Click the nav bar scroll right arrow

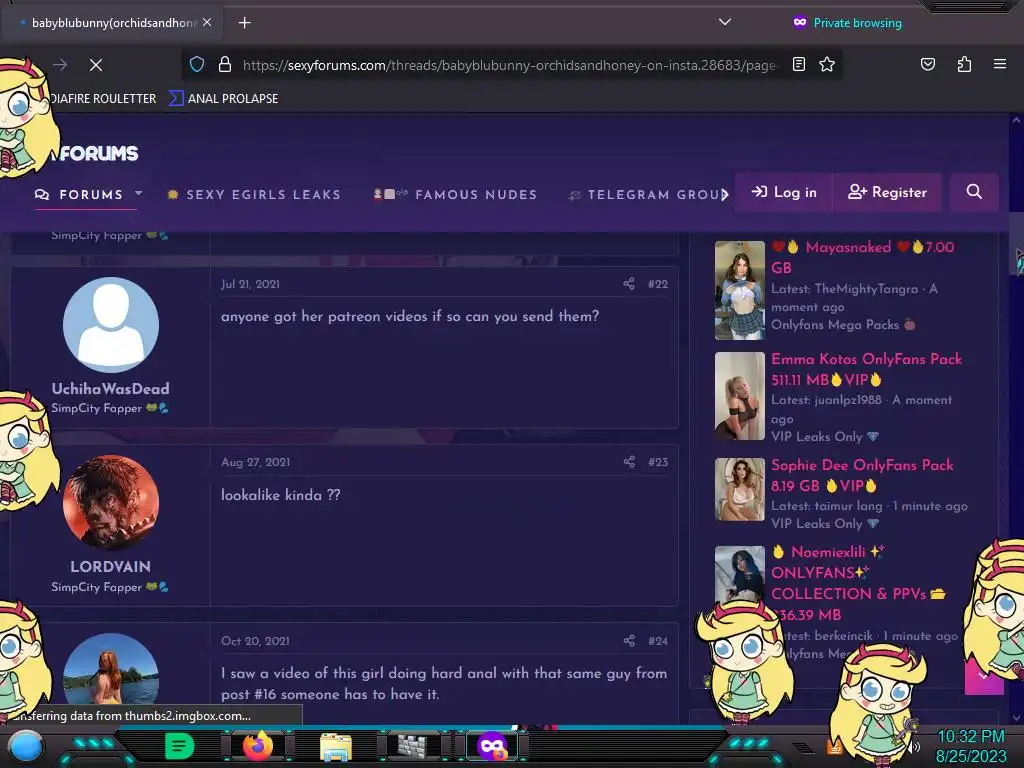pyautogui.click(x=725, y=195)
